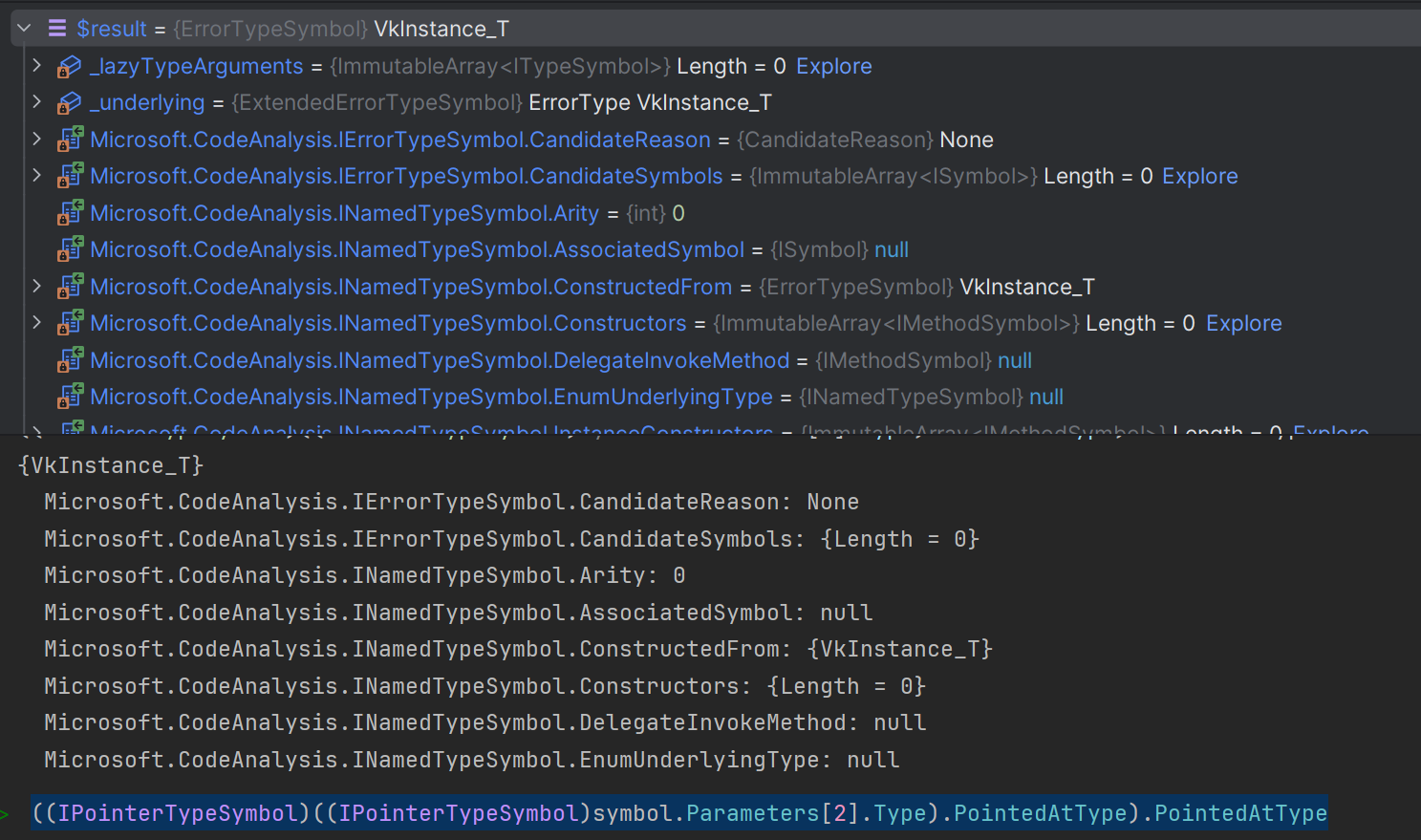This screenshot has height=840, width=1421.
Task: Click output line Arity: 0
Action: coord(364,575)
